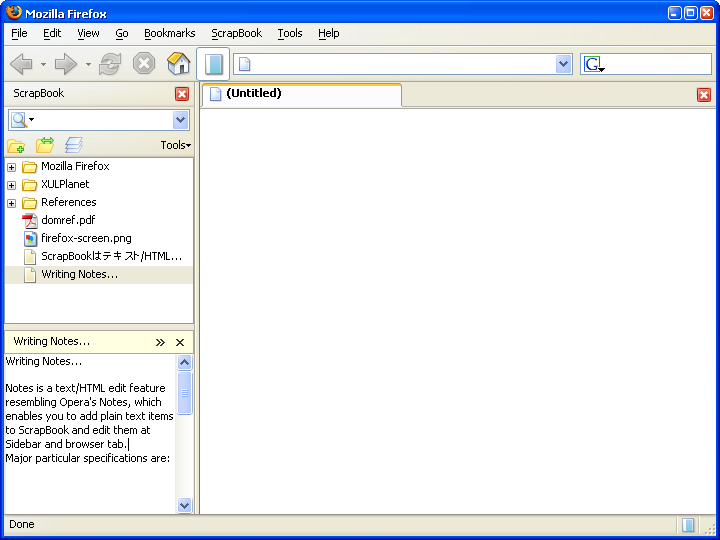Viewport: 720px width, 540px height.
Task: Click the Forward navigation arrow
Action: click(x=66, y=64)
